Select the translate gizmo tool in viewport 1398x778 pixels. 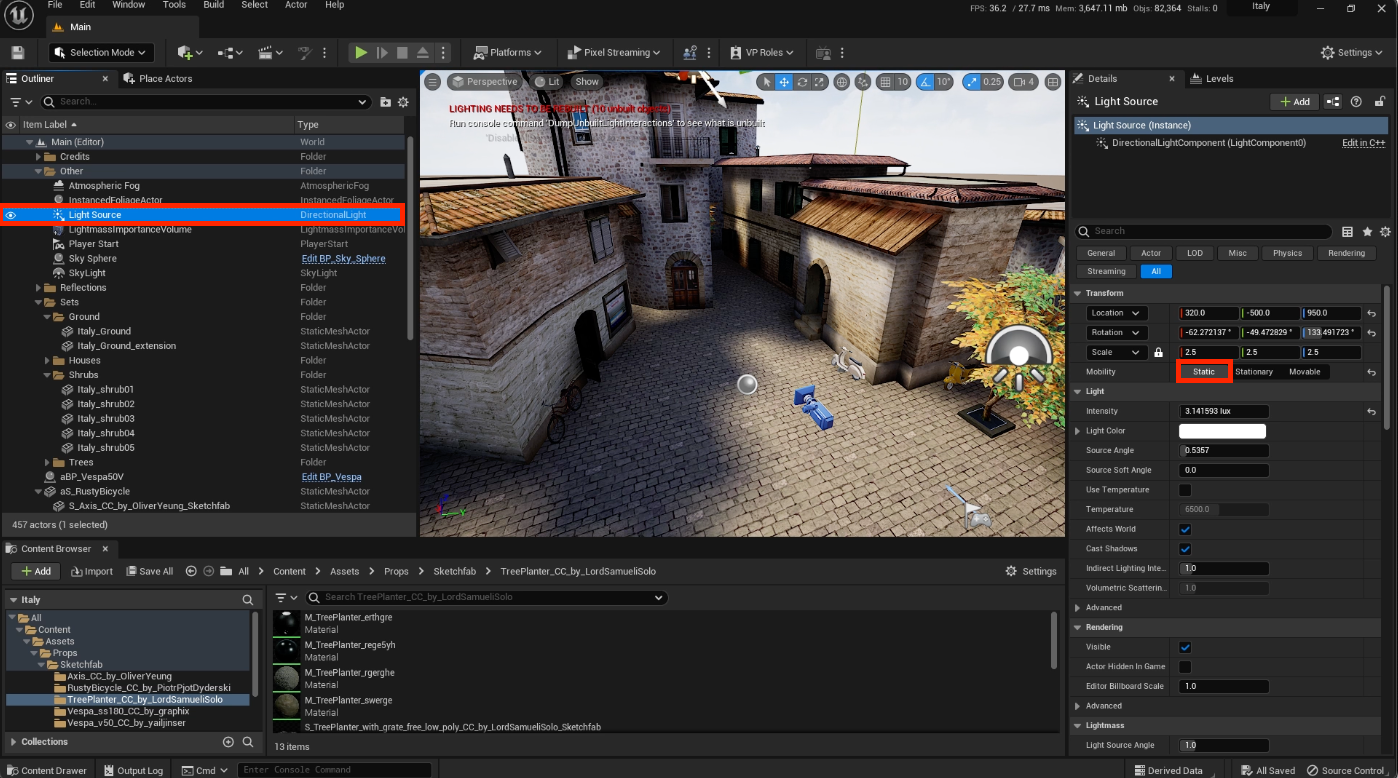784,82
